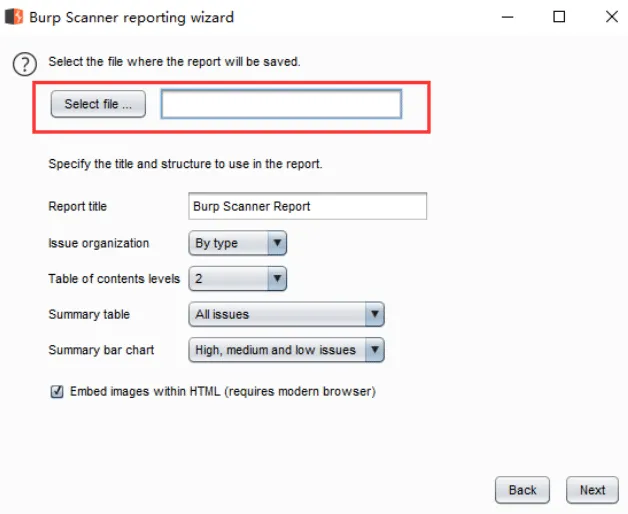628x514 pixels.
Task: Click the report save path field
Action: point(281,104)
